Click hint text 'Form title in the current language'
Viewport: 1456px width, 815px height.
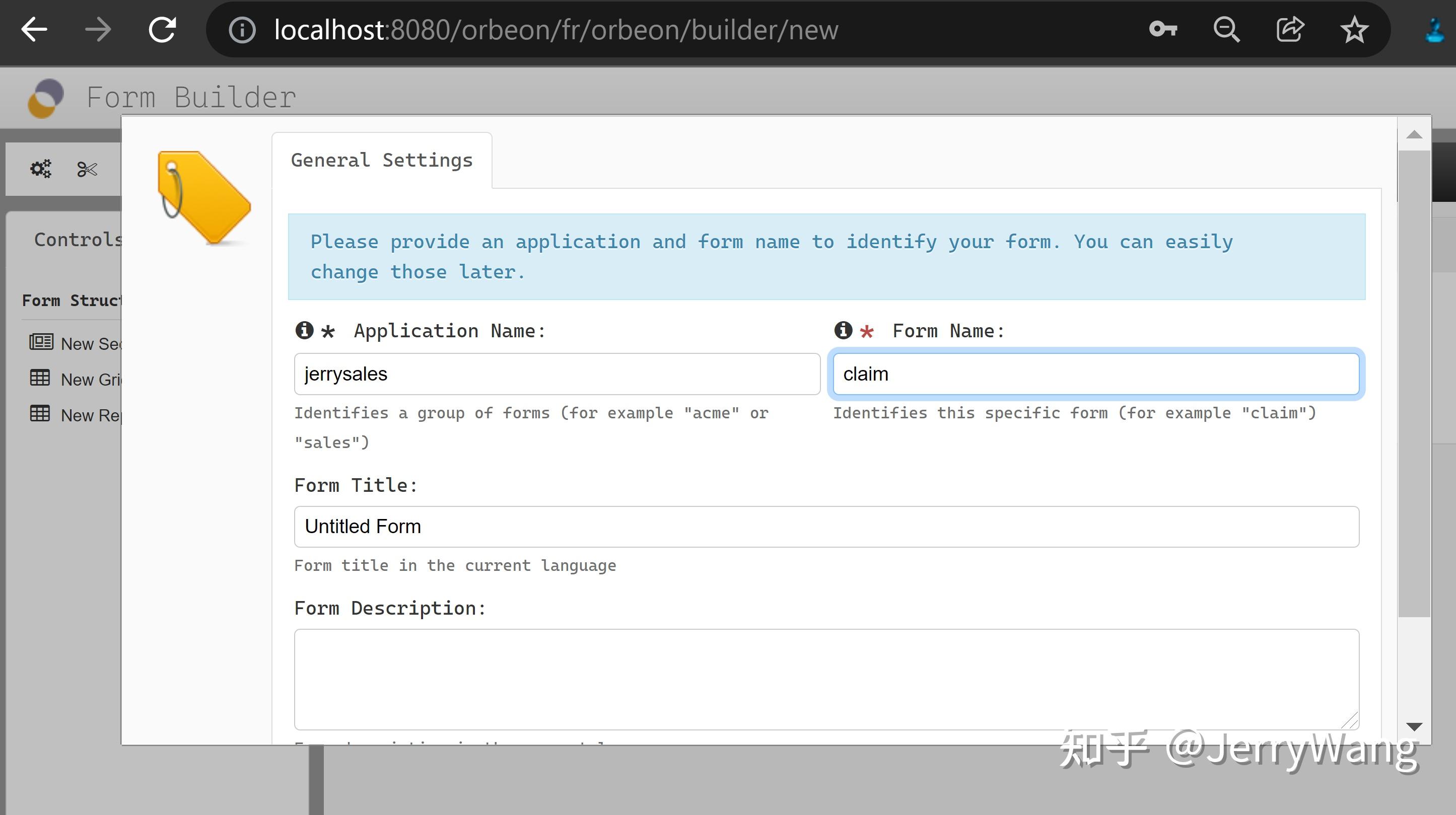click(455, 565)
